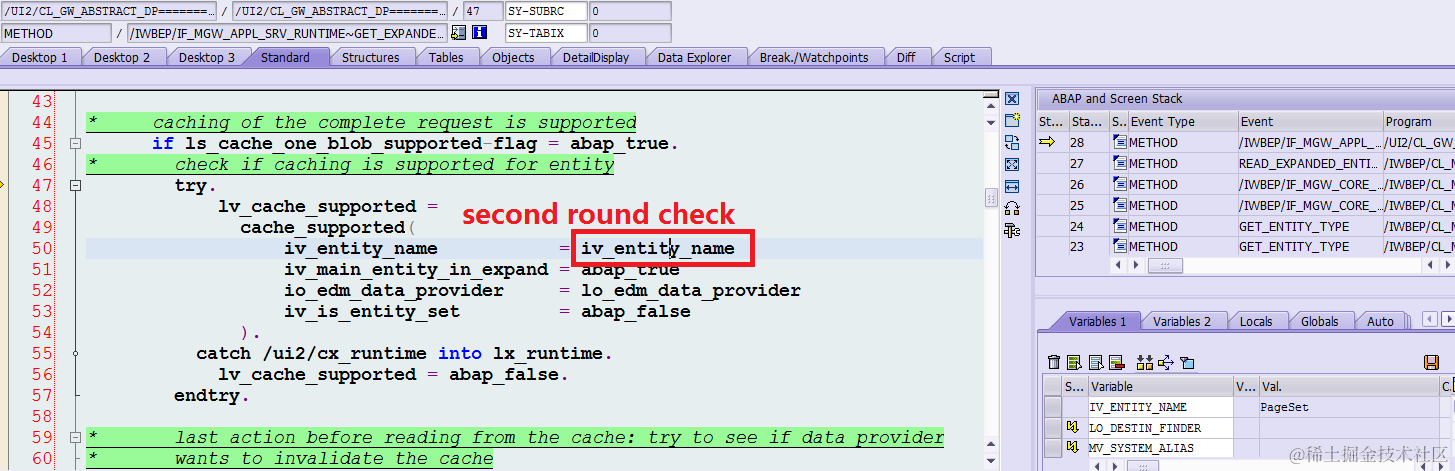
Task: Click the yellow current-stack arrow at level 28
Action: pos(1047,142)
